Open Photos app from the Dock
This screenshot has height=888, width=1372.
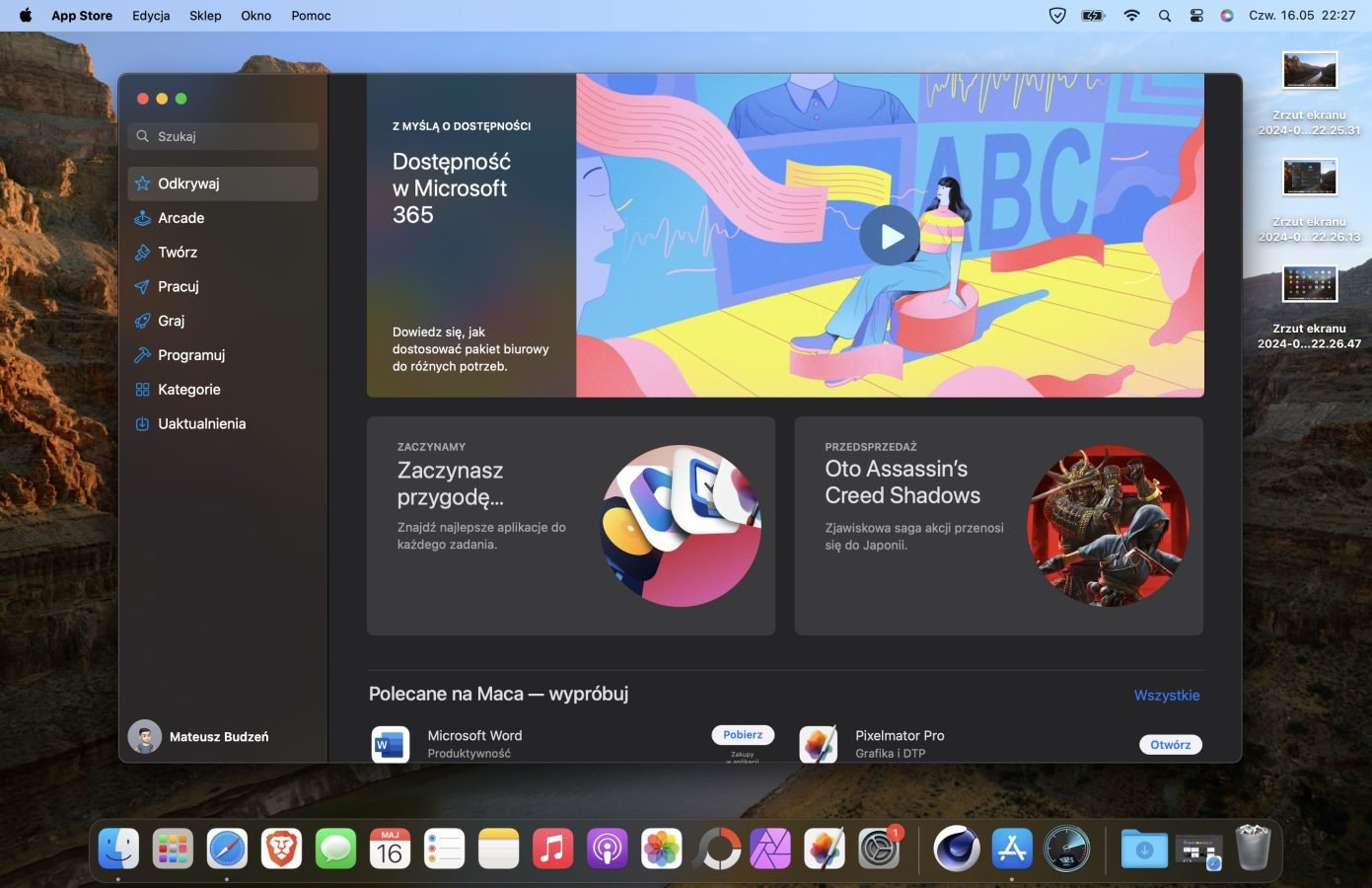pyautogui.click(x=661, y=849)
